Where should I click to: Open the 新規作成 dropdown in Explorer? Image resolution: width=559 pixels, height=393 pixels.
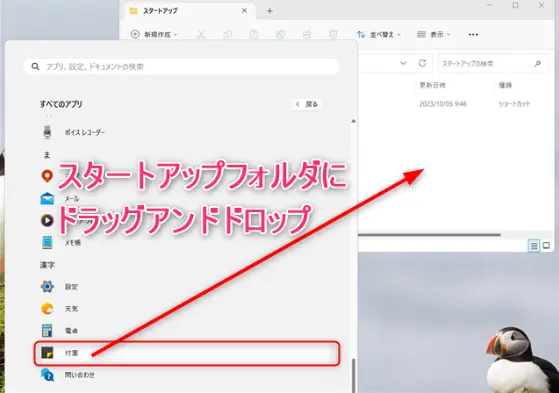pos(154,35)
